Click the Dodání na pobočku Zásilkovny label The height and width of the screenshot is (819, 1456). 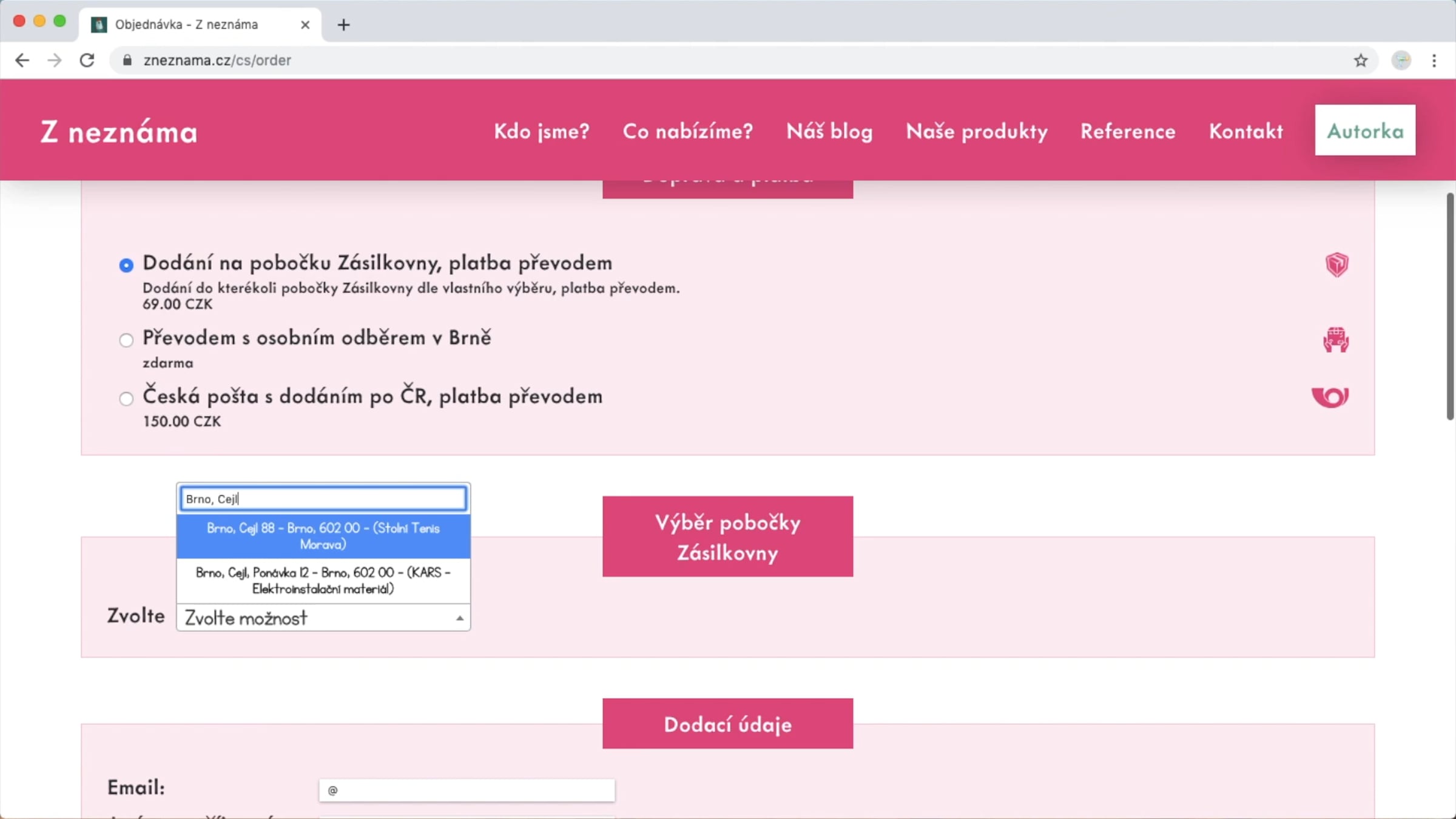(x=377, y=263)
